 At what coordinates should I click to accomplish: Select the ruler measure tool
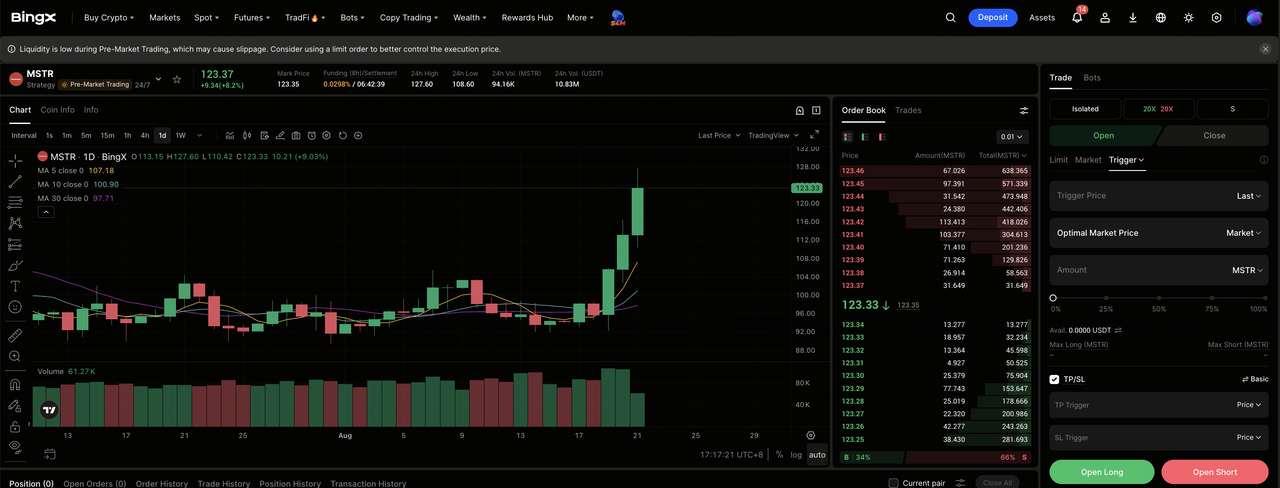point(15,335)
